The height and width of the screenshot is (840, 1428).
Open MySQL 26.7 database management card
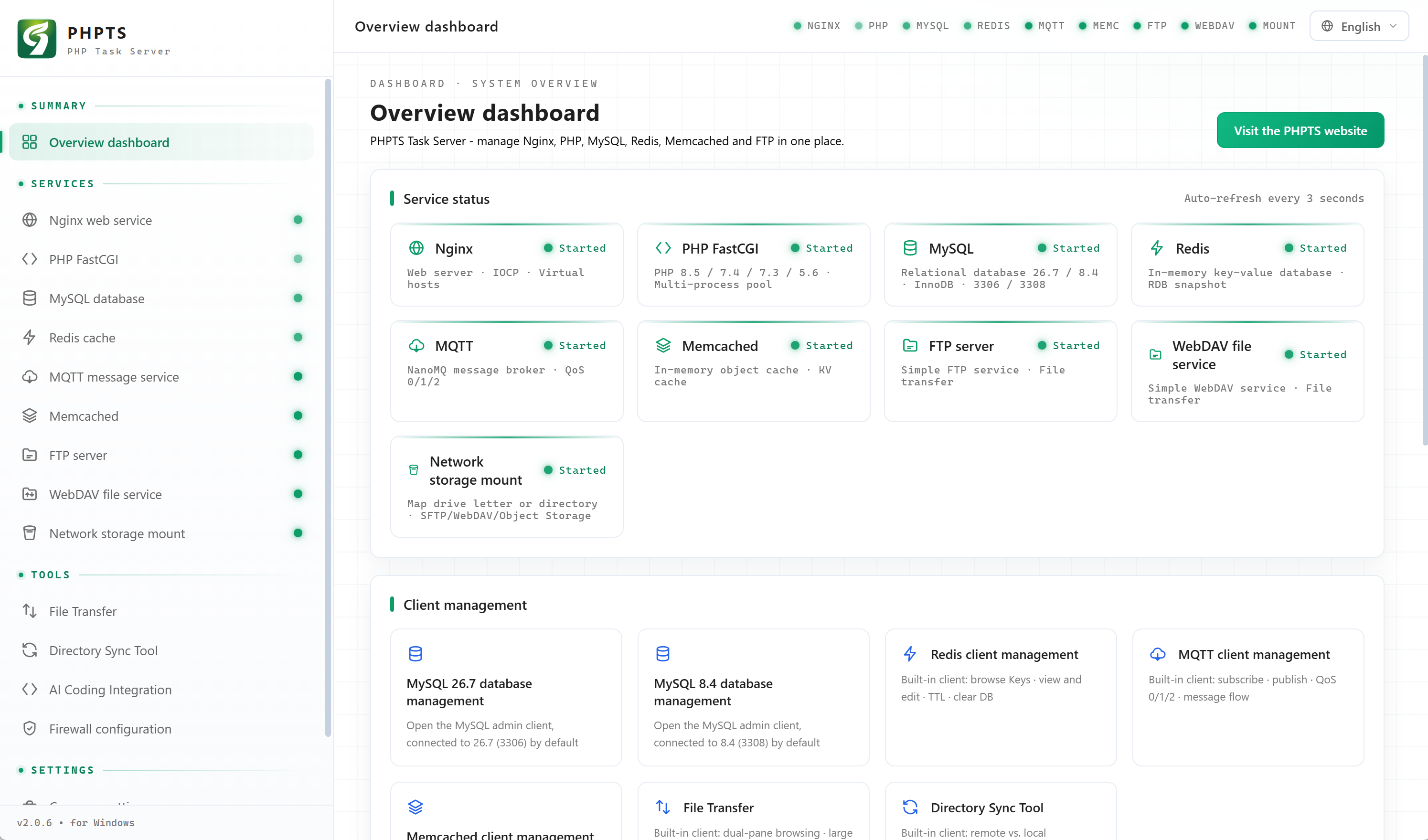point(506,697)
